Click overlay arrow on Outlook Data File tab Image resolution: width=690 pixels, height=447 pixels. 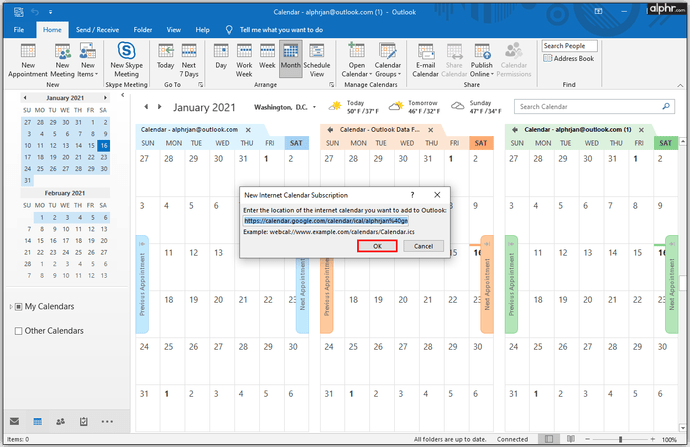[x=330, y=130]
